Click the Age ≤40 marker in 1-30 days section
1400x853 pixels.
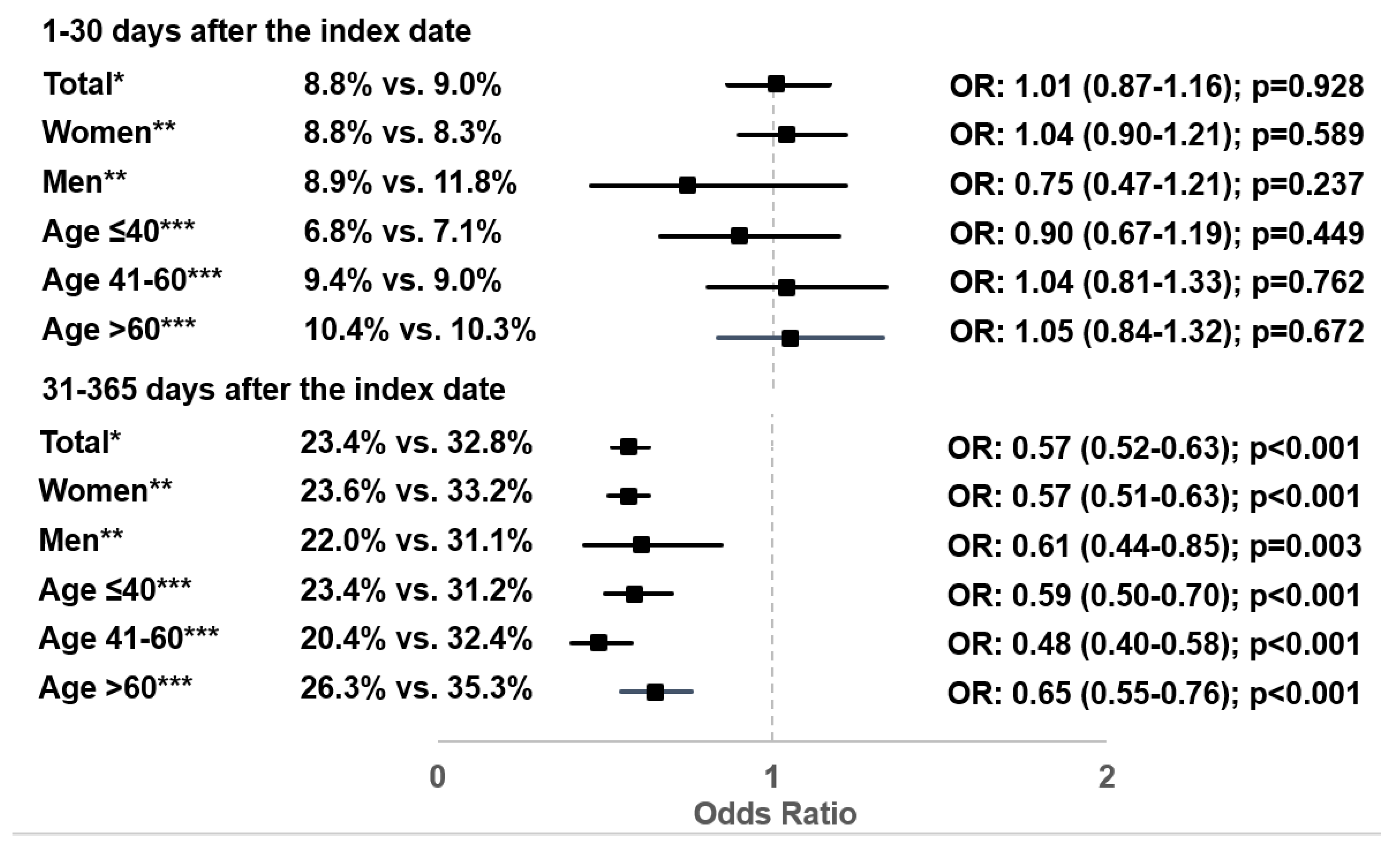point(739,235)
